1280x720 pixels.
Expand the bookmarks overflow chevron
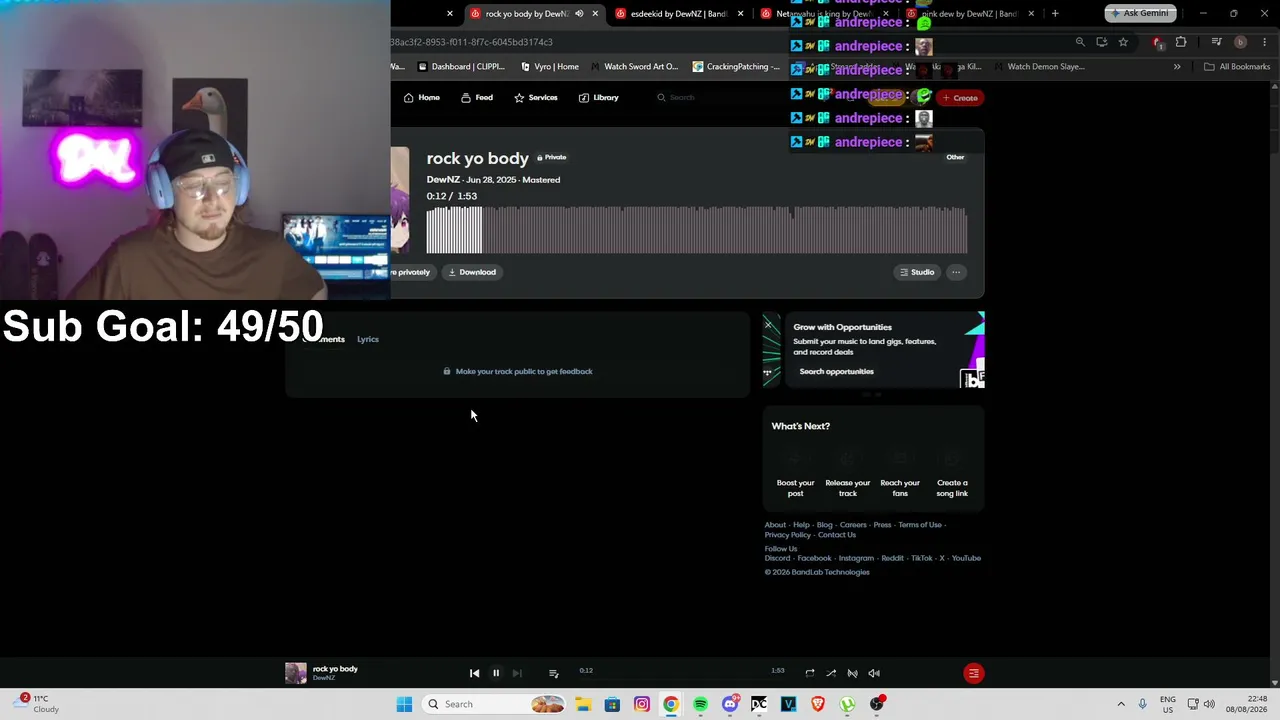[x=1177, y=67]
